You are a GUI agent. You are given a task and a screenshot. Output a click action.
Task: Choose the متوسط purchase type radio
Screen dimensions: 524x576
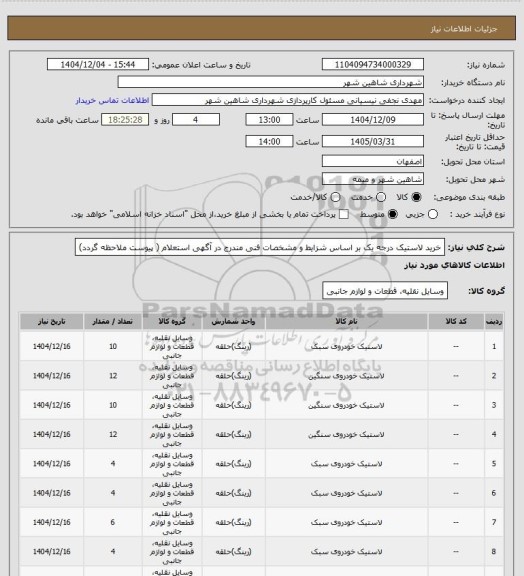tap(392, 214)
